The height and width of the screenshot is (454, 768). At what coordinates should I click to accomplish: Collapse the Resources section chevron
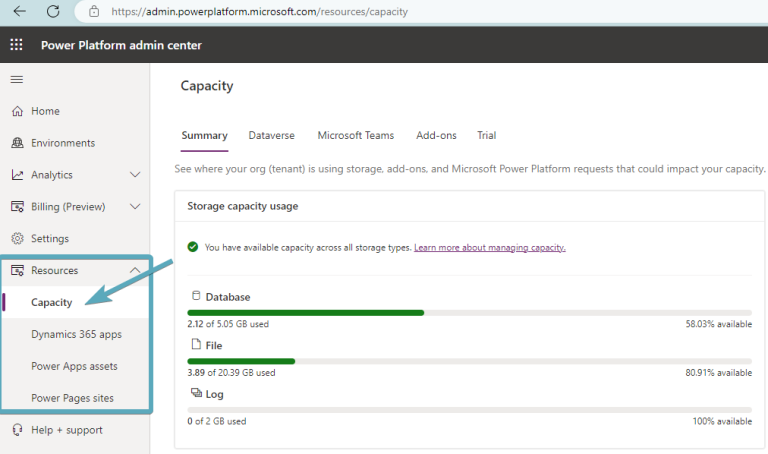coord(135,270)
